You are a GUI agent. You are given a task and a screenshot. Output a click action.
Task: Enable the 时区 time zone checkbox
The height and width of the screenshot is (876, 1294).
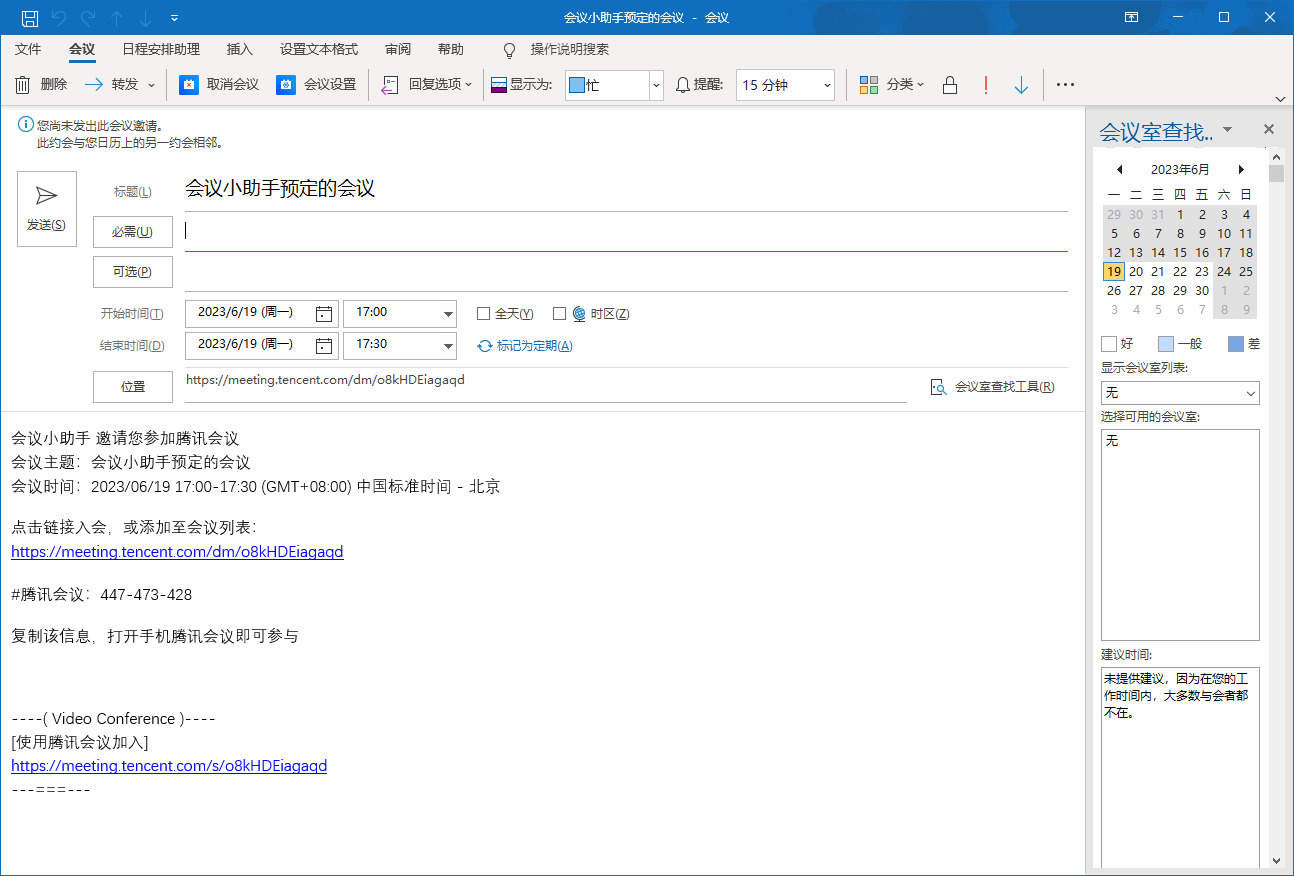(559, 313)
